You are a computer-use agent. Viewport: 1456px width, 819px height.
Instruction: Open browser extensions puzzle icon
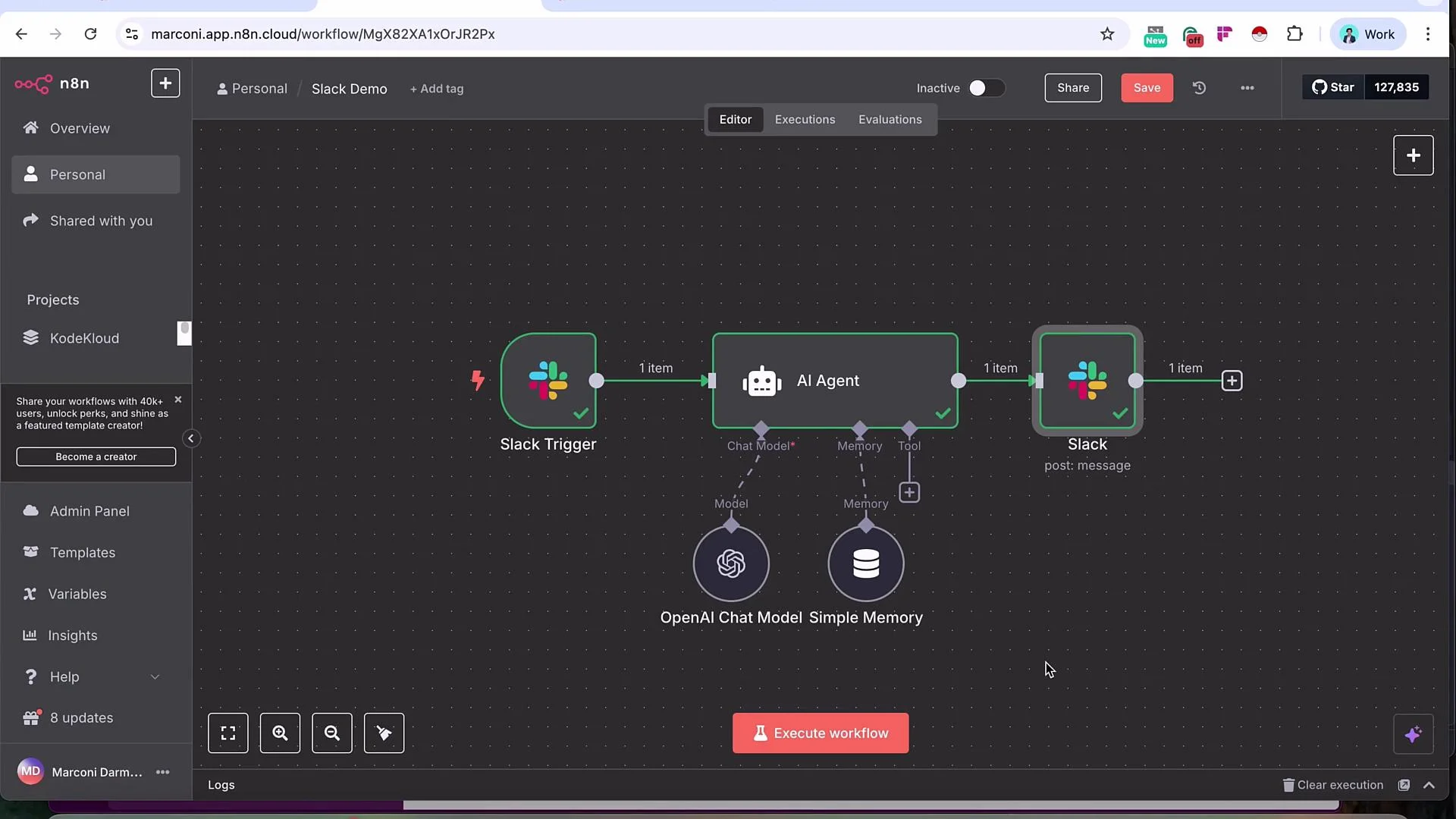coord(1294,34)
